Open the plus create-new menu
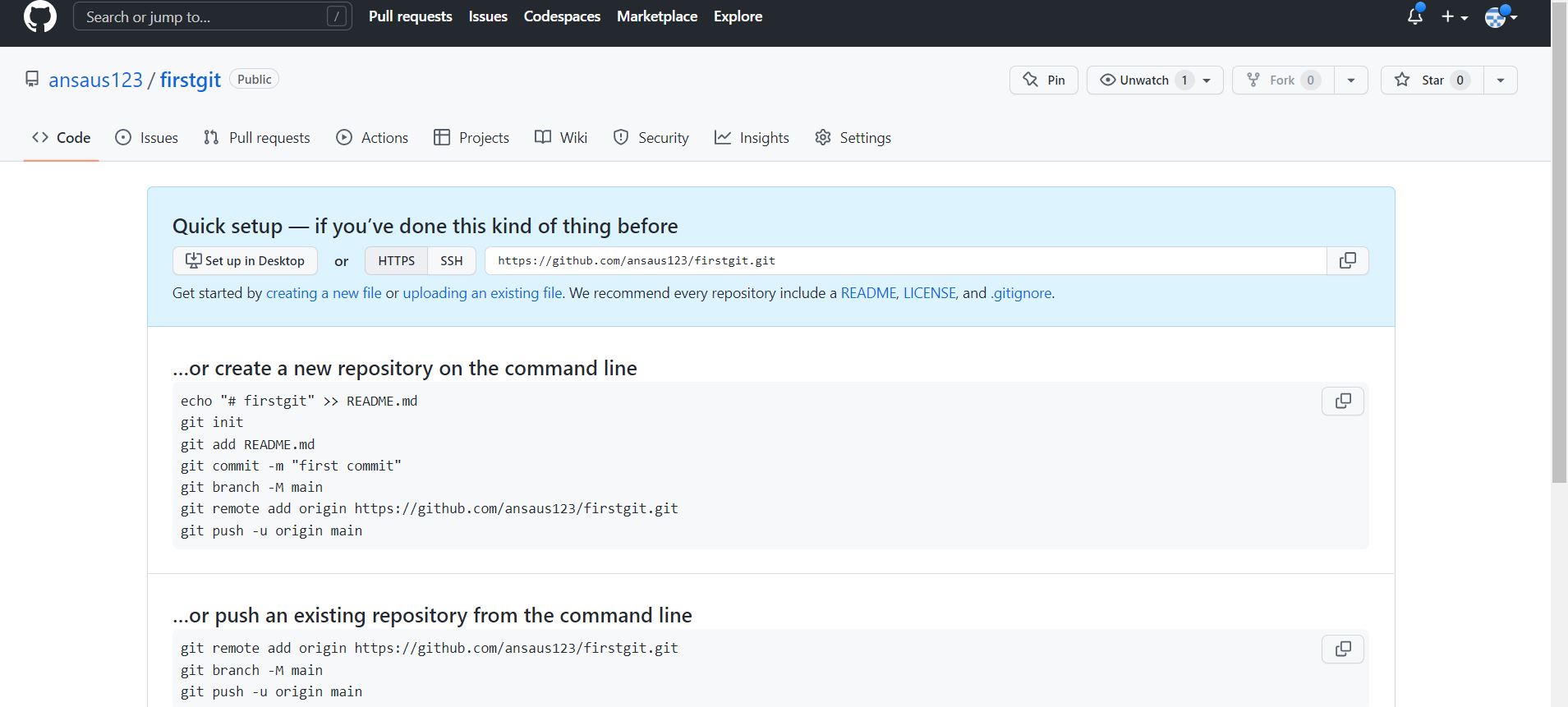The width and height of the screenshot is (1568, 707). pyautogui.click(x=1455, y=16)
